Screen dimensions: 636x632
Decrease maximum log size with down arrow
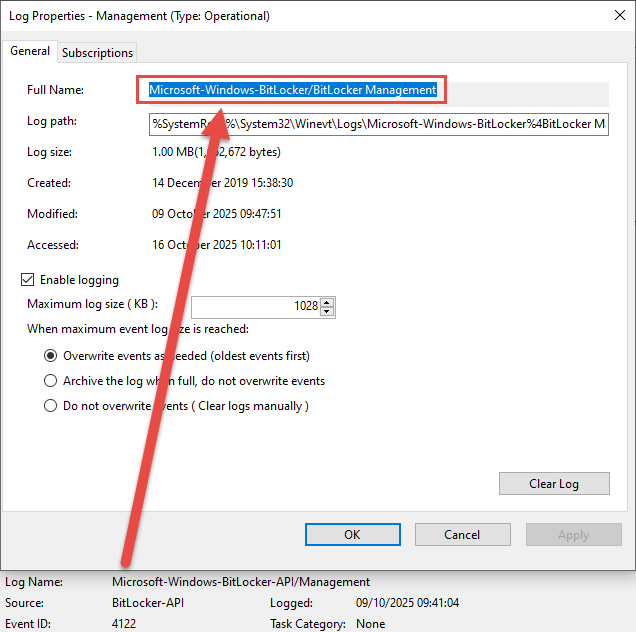click(328, 311)
